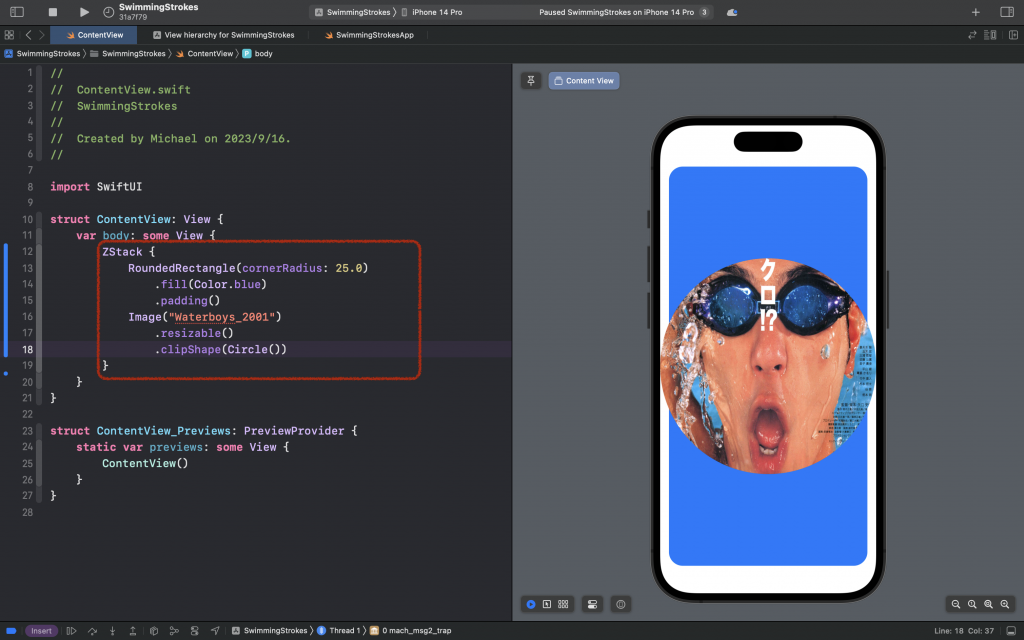Viewport: 1024px width, 640px height.
Task: Go back in editor history
Action: (28, 35)
